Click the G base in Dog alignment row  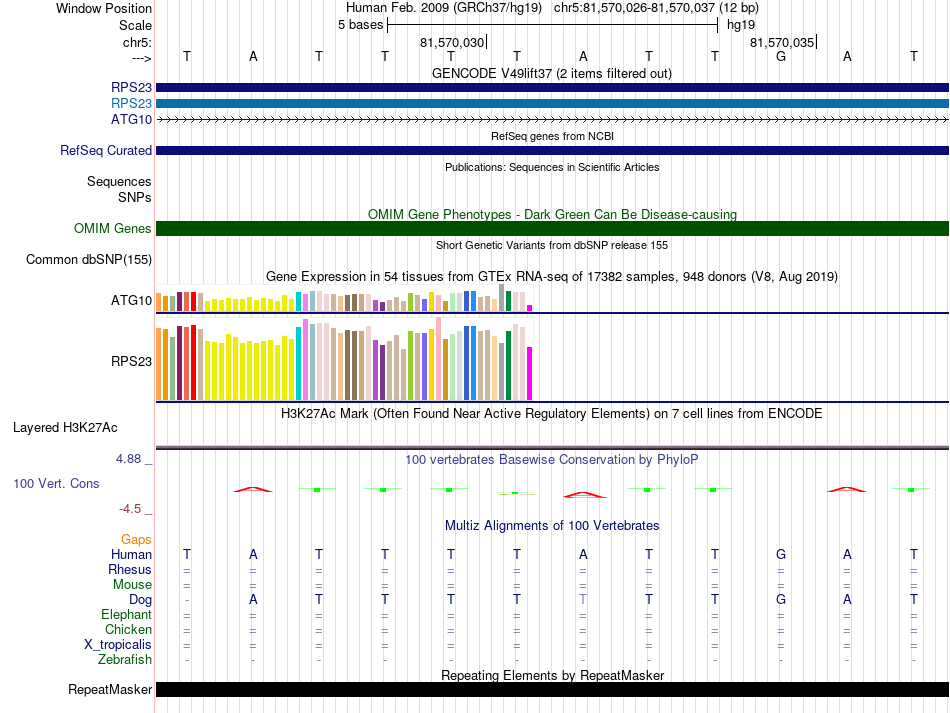(781, 599)
